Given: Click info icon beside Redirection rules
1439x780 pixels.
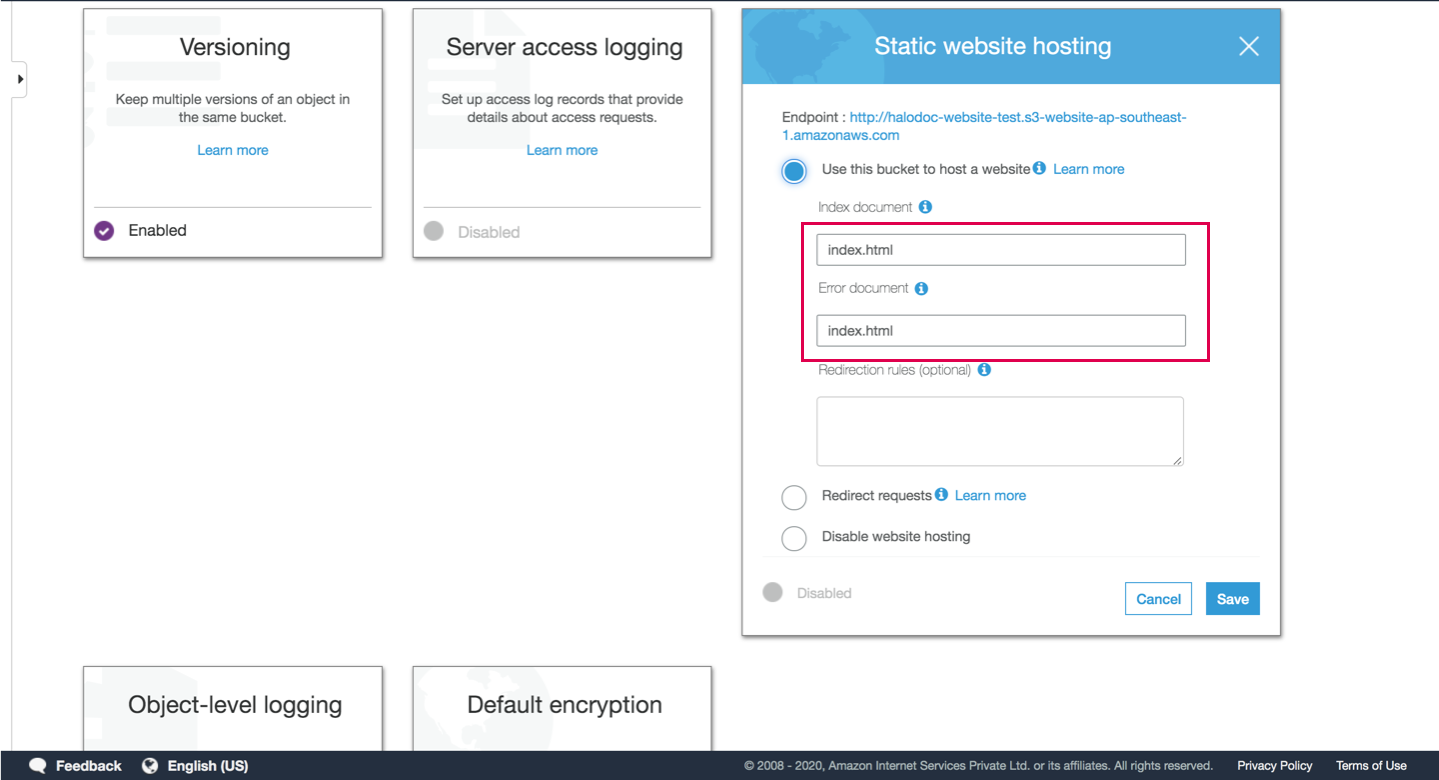Looking at the screenshot, I should point(984,370).
